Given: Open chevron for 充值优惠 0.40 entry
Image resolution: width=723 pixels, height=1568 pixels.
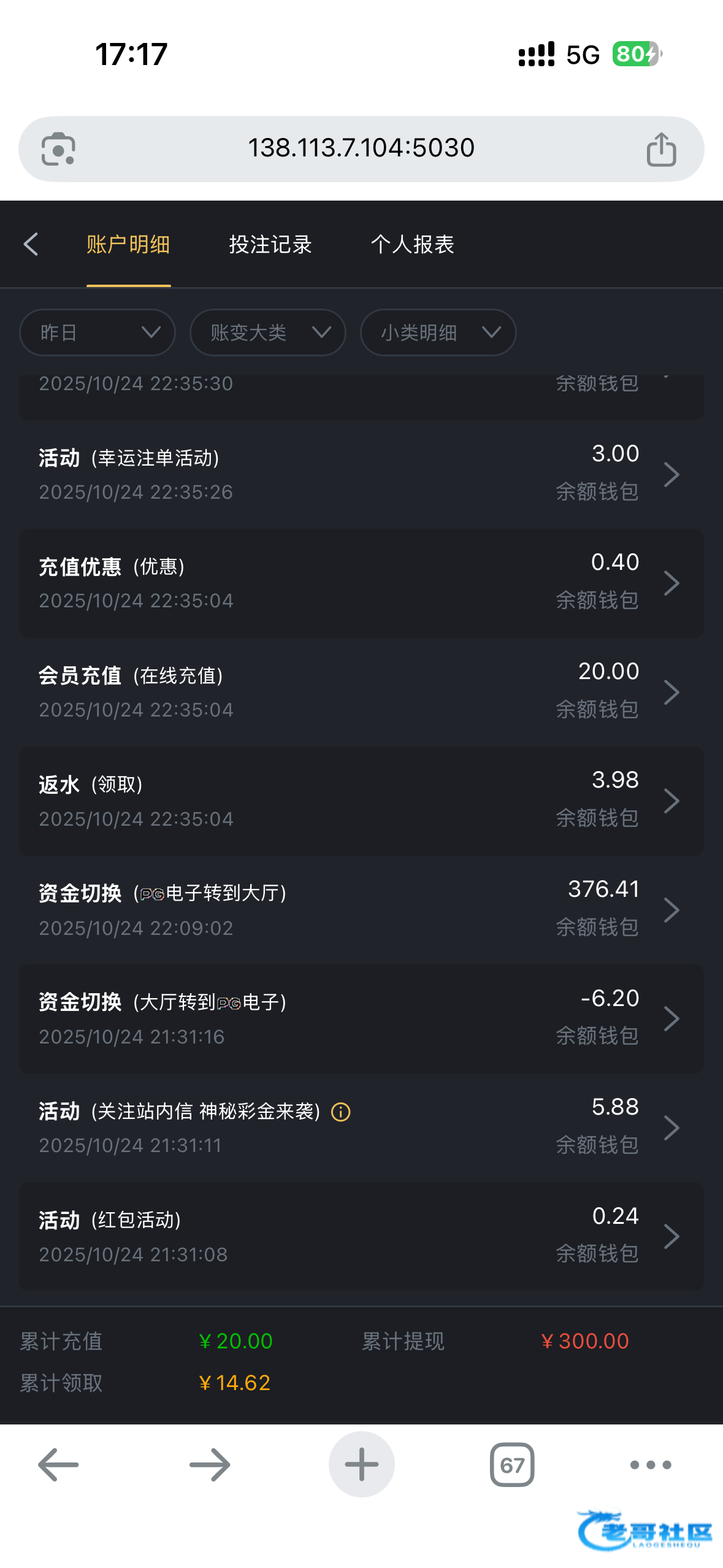Looking at the screenshot, I should click(671, 583).
